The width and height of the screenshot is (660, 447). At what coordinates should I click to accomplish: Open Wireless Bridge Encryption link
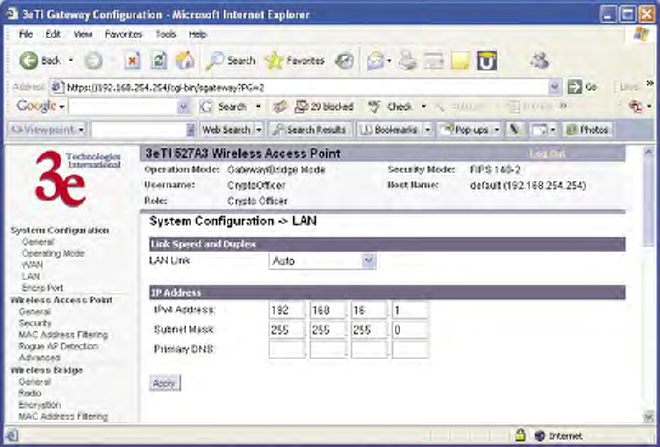40,405
